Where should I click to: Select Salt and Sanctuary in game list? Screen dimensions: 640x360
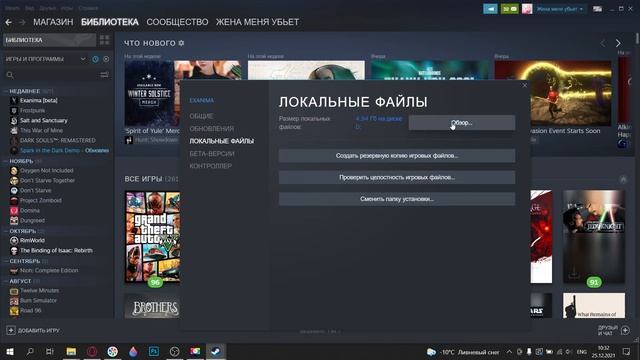44,120
